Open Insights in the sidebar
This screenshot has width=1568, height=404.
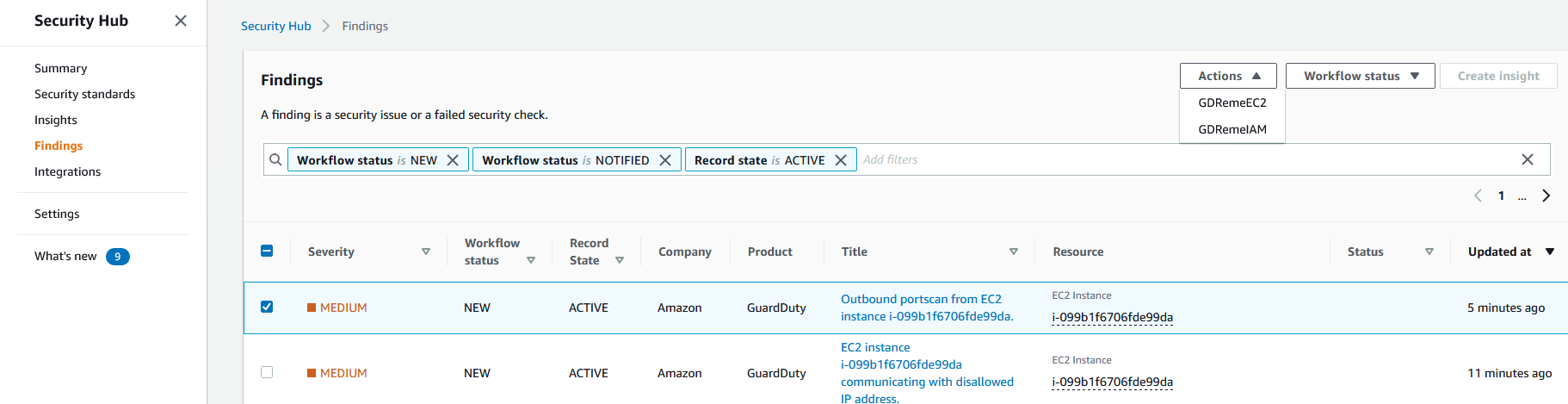(x=56, y=120)
